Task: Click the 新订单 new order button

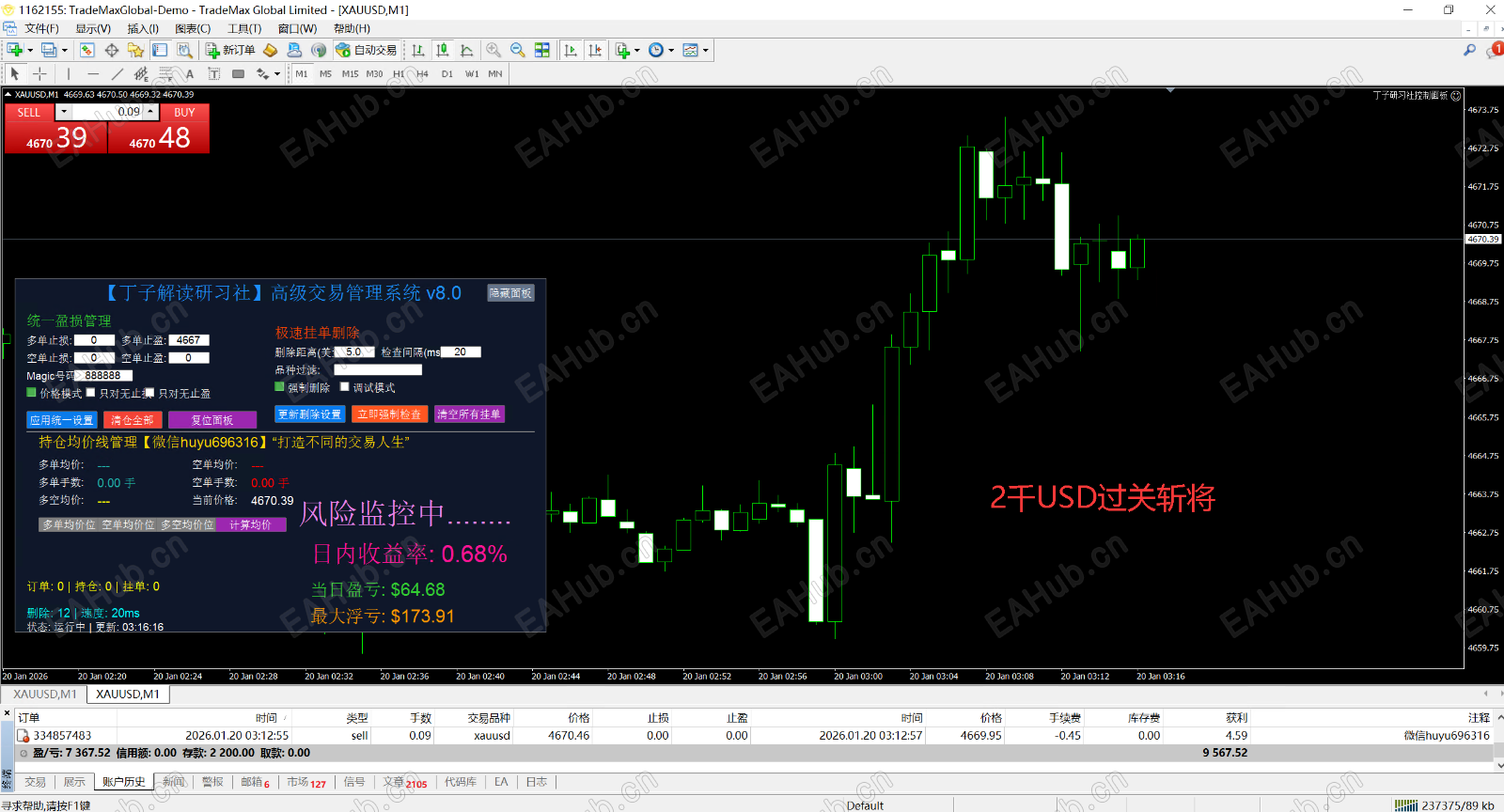Action: click(x=230, y=50)
